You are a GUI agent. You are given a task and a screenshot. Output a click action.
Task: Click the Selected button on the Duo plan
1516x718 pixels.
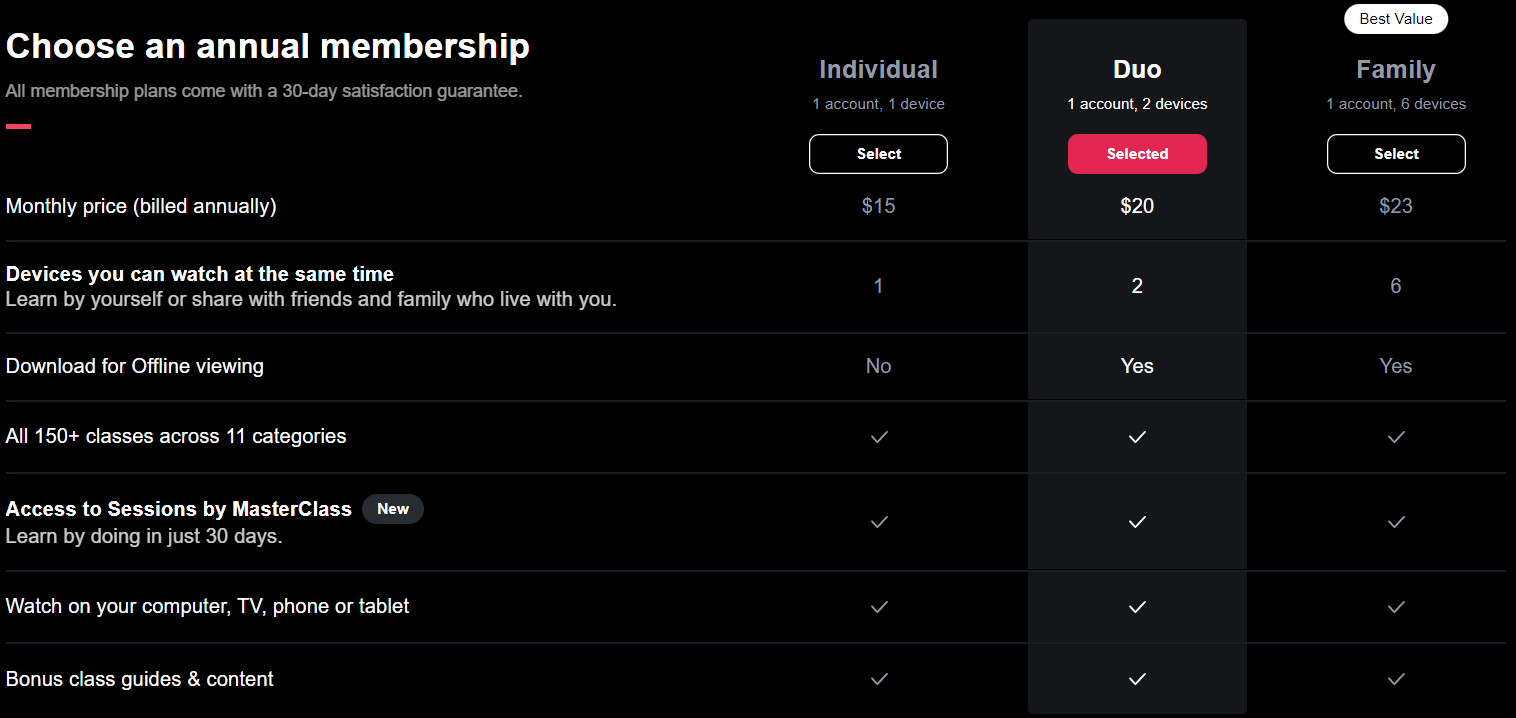1137,154
